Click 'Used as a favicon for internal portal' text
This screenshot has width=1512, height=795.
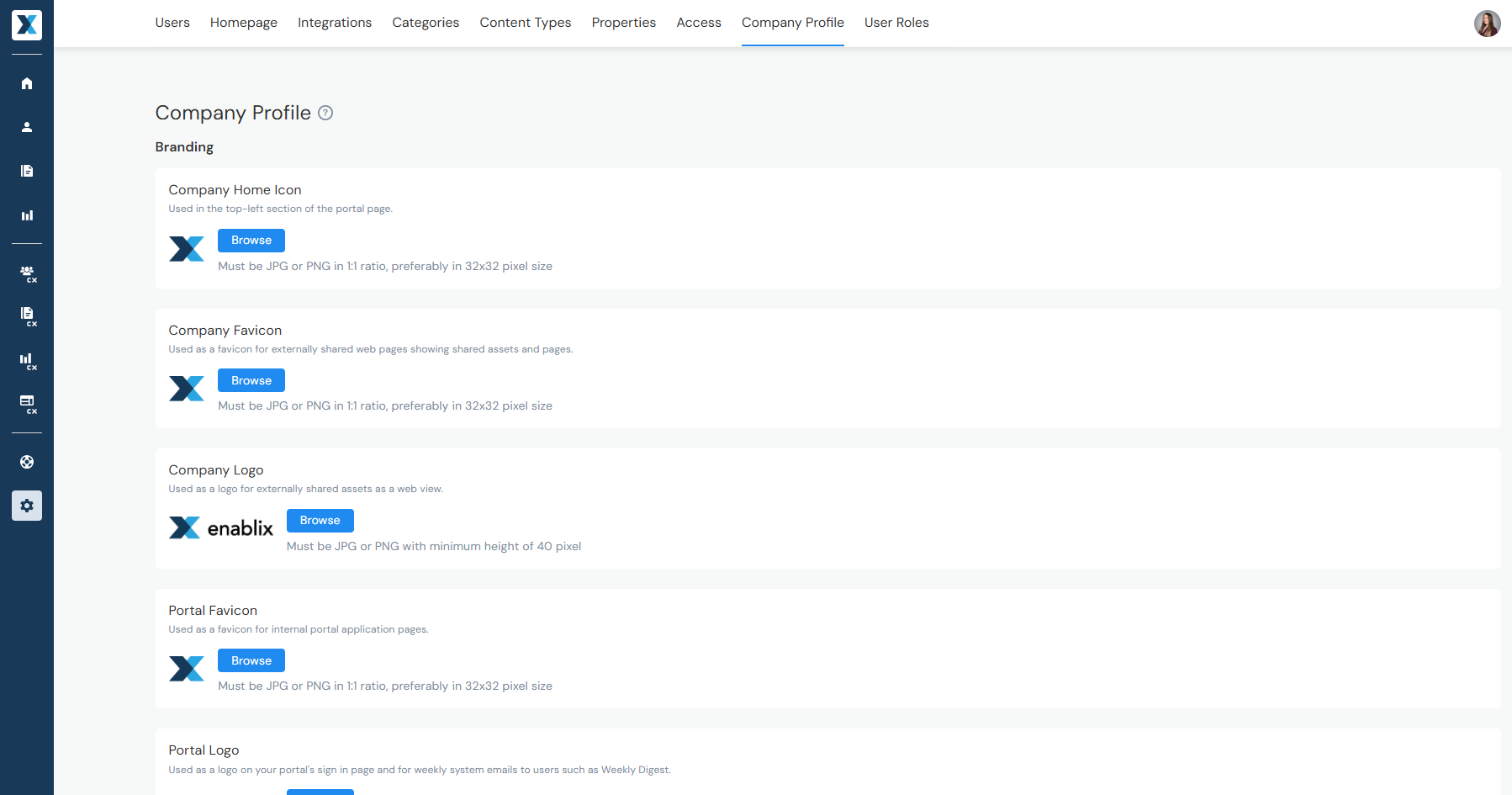tap(299, 629)
